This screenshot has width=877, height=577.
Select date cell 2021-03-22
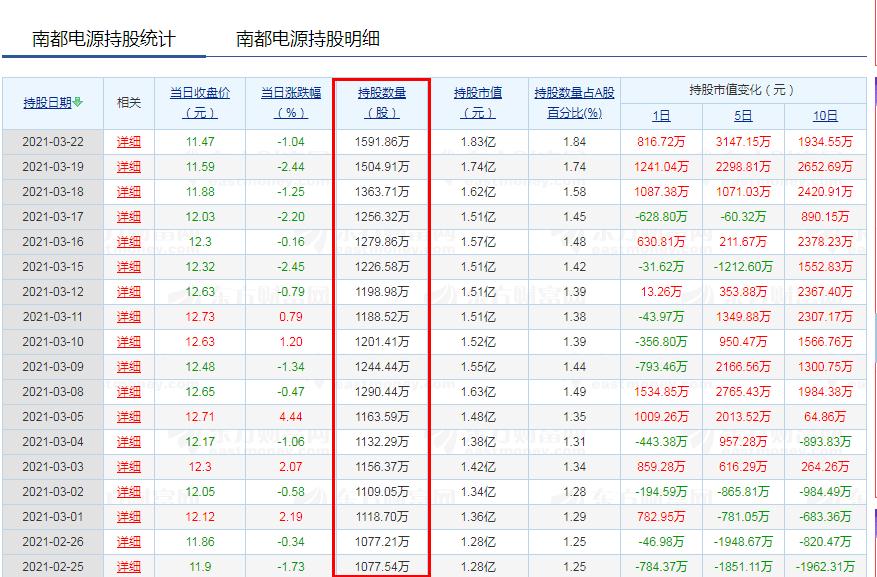coord(53,142)
